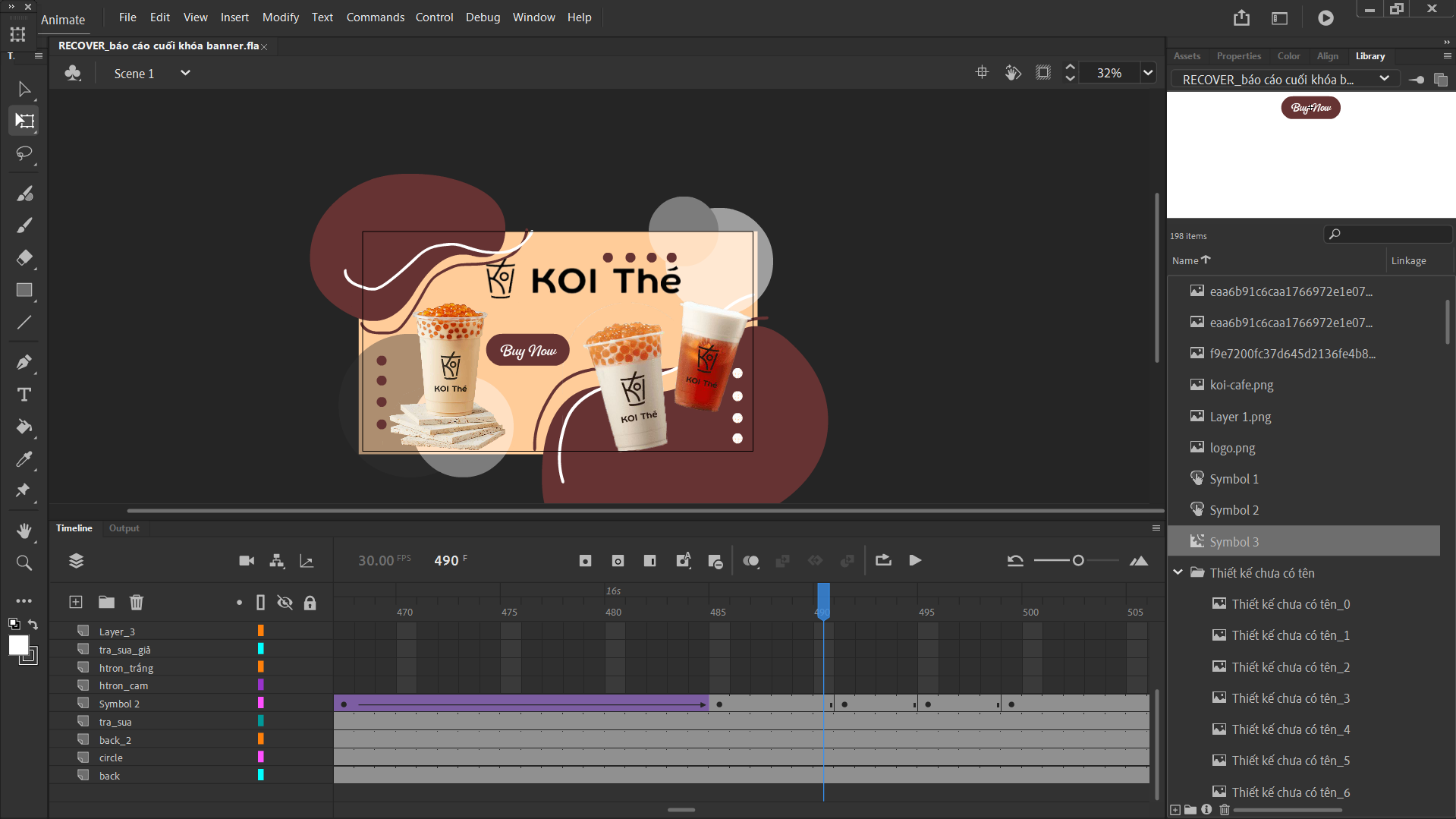The height and width of the screenshot is (819, 1456).
Task: Select the Pen tool
Action: coord(24,362)
